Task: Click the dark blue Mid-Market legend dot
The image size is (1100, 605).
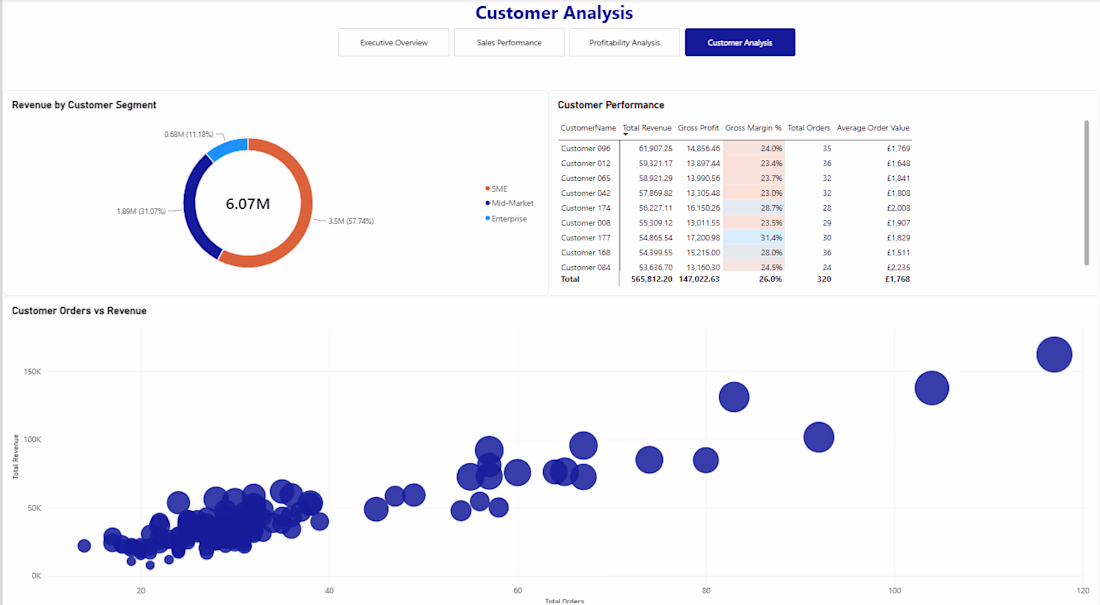Action: pyautogui.click(x=488, y=203)
